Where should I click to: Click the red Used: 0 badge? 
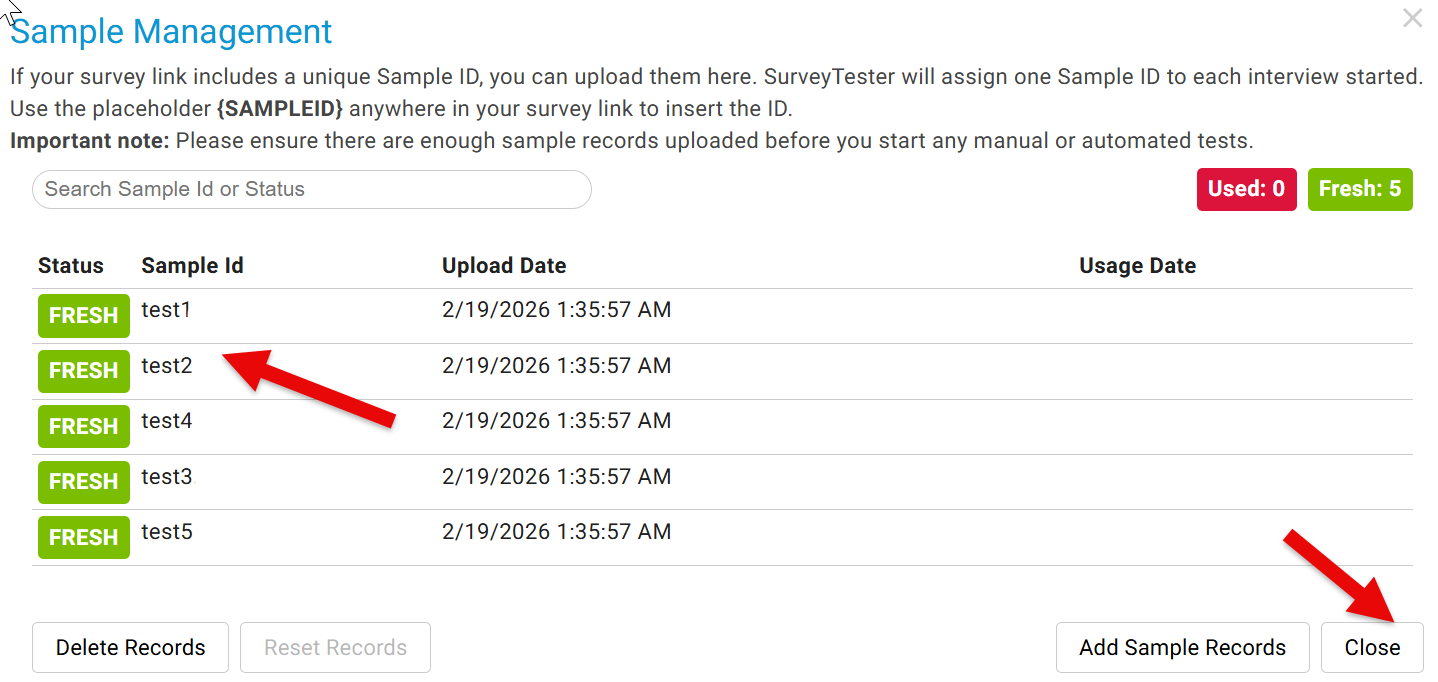(1246, 189)
